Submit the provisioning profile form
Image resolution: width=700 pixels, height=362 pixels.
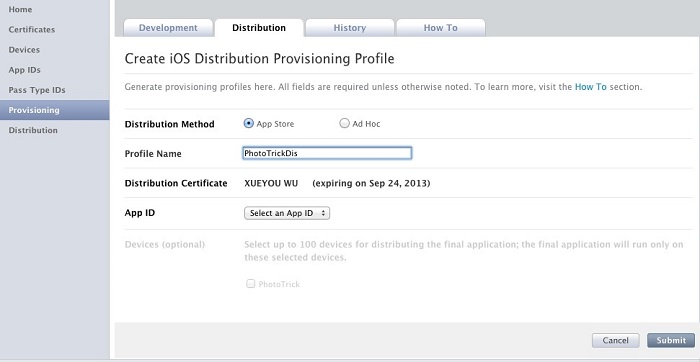[671, 340]
